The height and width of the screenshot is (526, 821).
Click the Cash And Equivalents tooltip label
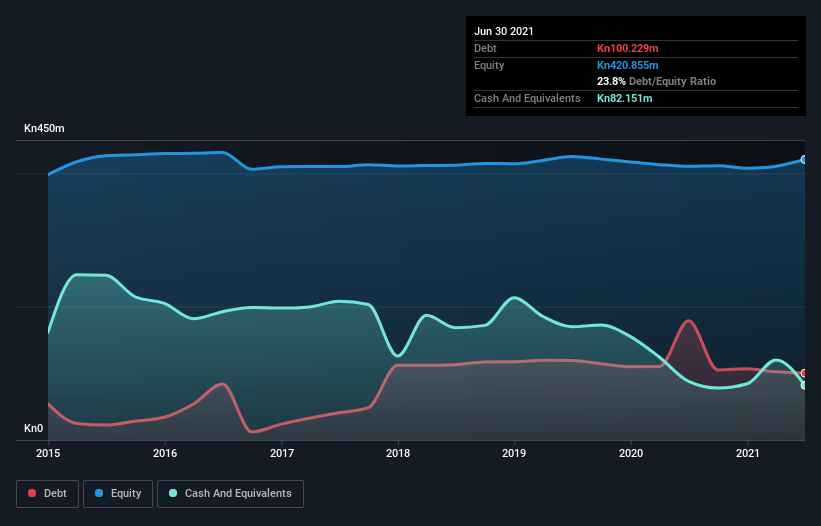[527, 98]
